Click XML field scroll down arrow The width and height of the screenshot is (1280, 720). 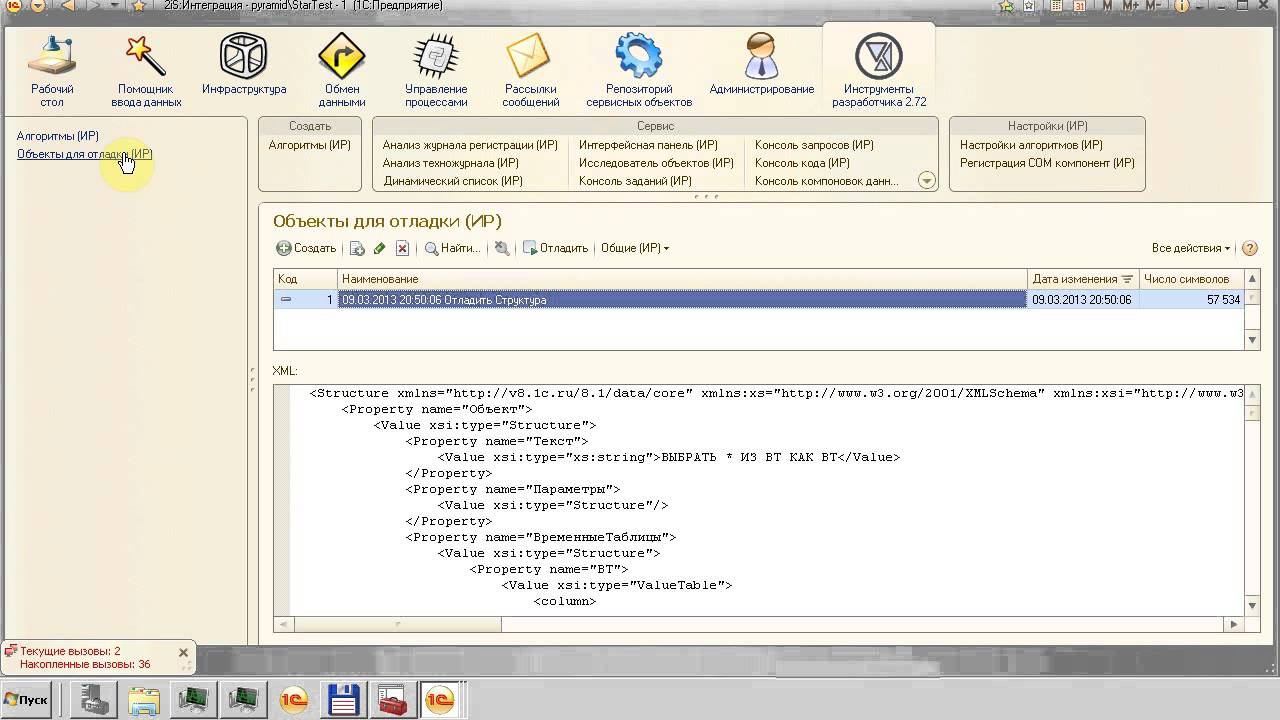(x=1252, y=606)
